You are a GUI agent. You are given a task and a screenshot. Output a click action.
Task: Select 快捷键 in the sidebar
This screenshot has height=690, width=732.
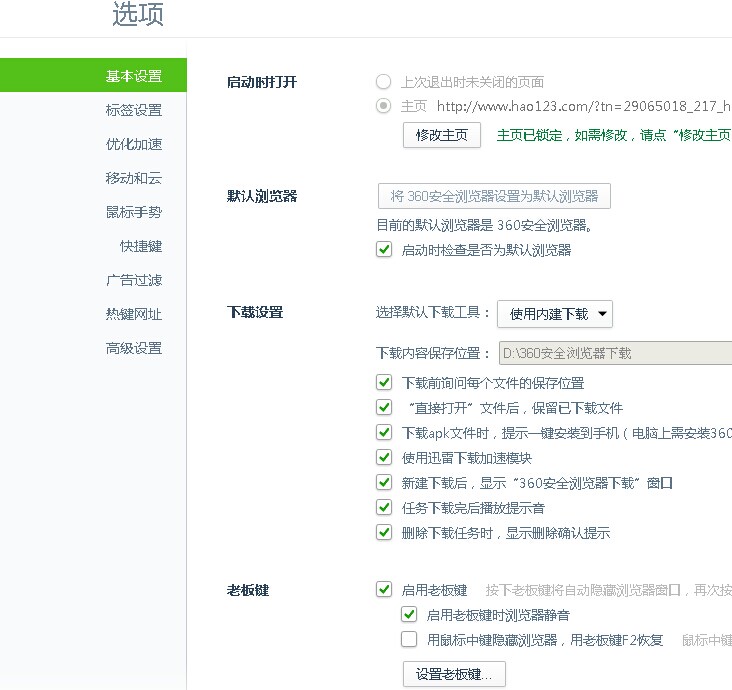tap(140, 246)
